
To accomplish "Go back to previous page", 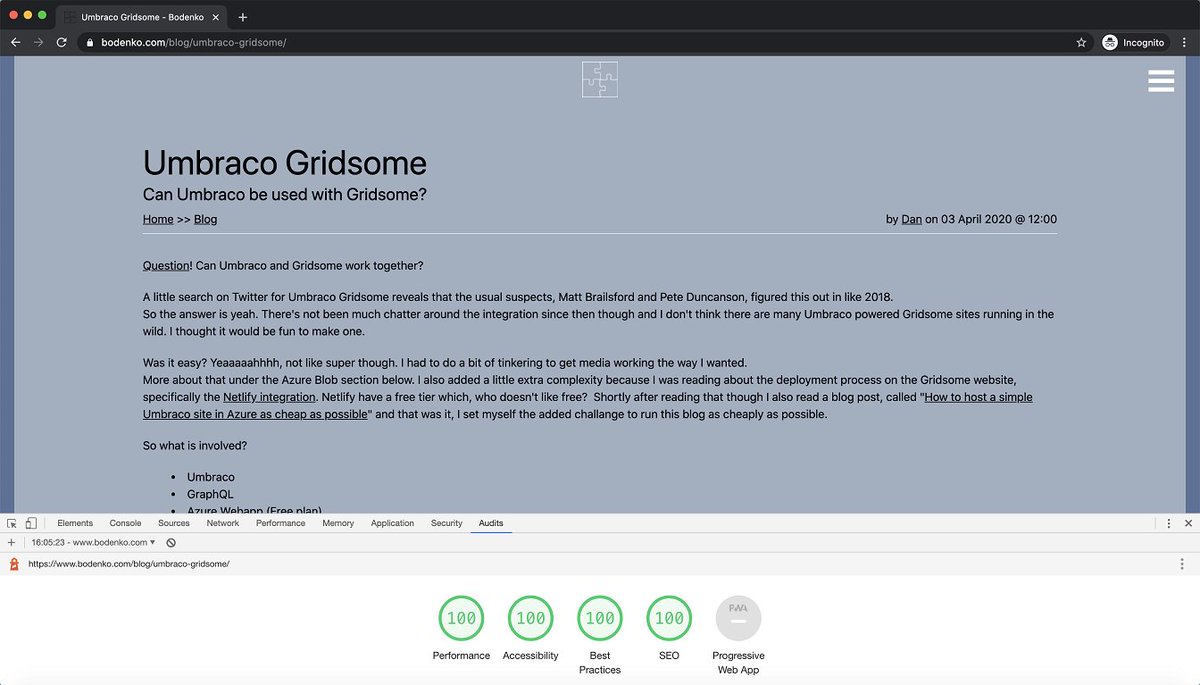I will tap(15, 43).
